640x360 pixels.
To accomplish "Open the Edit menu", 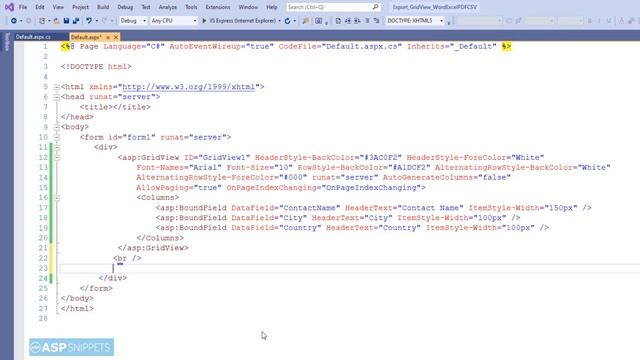I will (40, 7).
